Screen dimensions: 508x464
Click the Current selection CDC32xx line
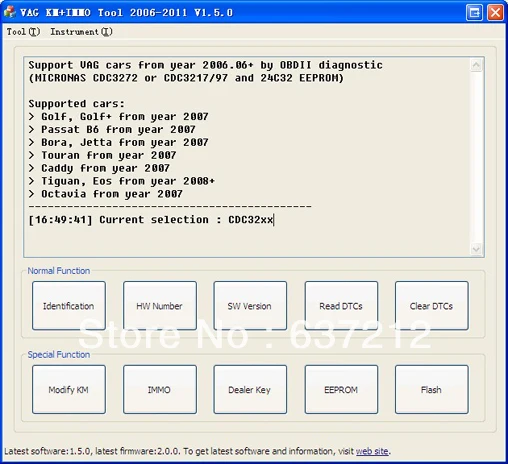[x=151, y=220]
